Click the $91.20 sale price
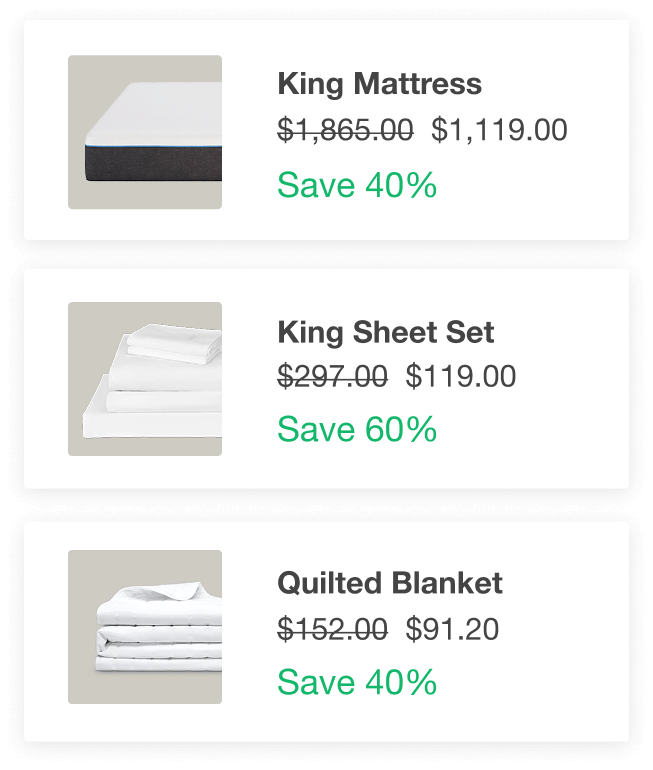Screen dimensions: 653x770 (x=452, y=629)
